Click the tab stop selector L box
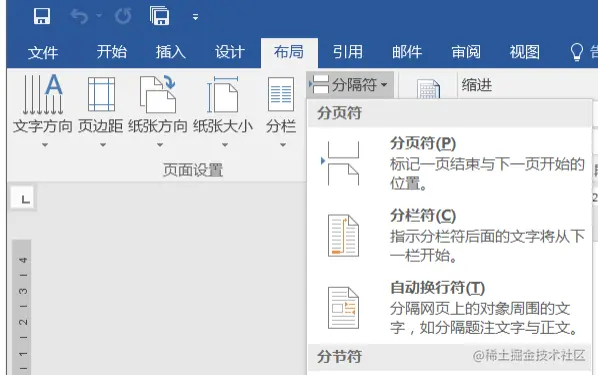Screen dimensions: 598x375 (23, 198)
